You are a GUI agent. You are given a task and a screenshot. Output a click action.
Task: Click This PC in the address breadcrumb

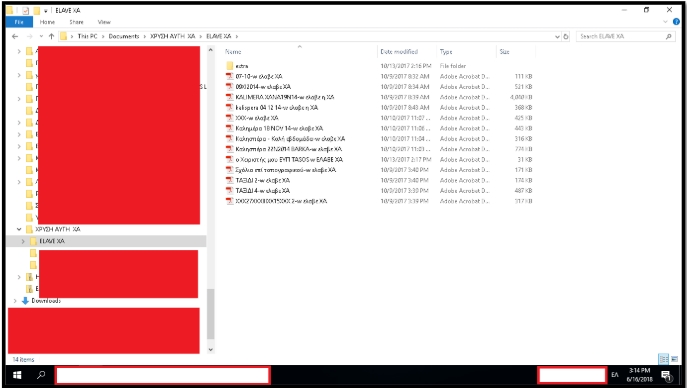pyautogui.click(x=87, y=36)
